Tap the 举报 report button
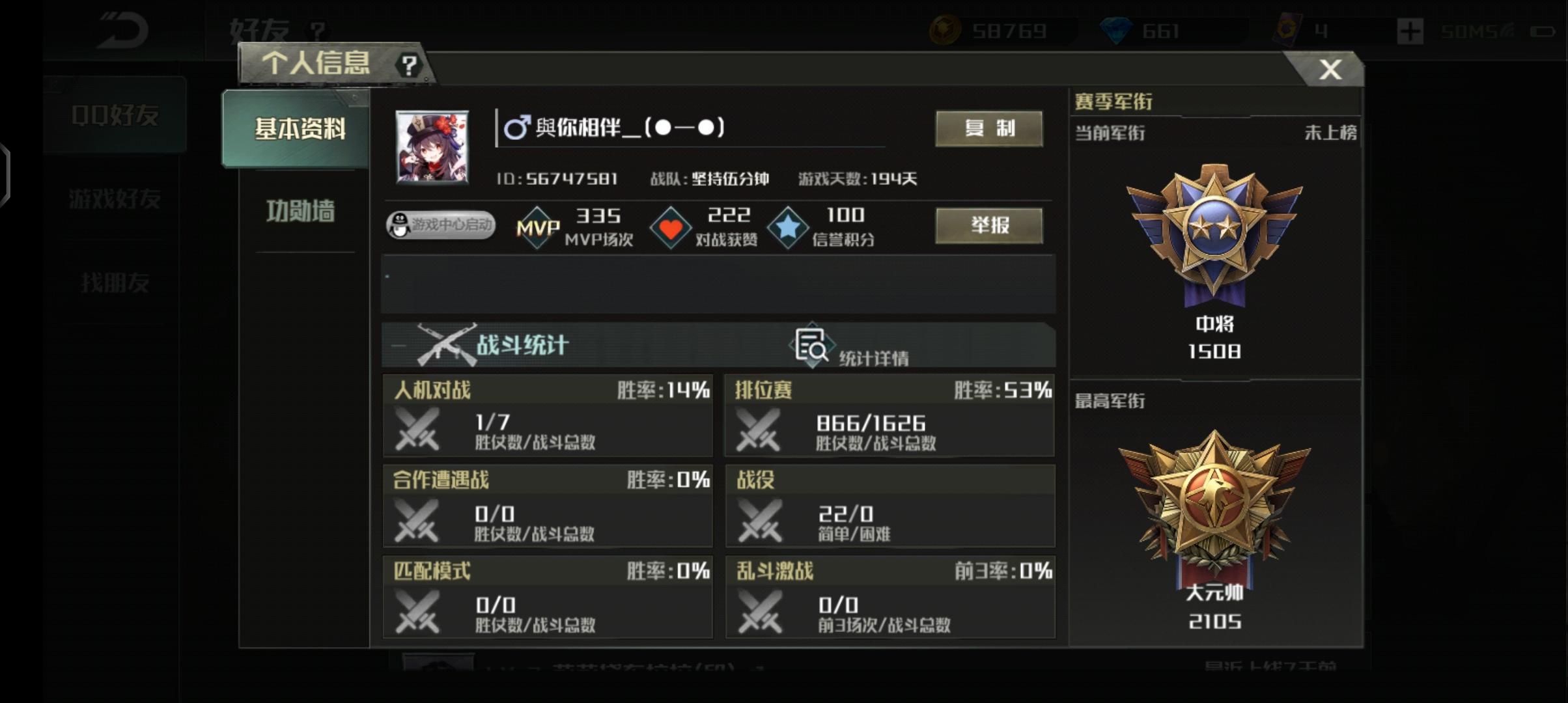 (989, 226)
